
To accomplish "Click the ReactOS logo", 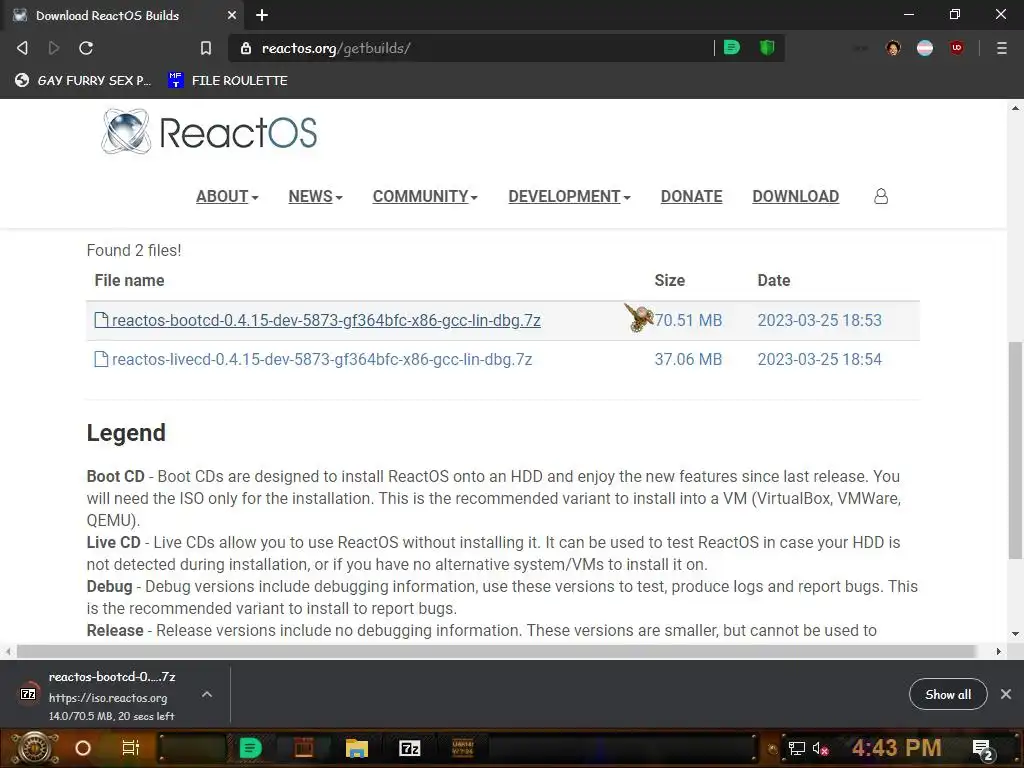I will (209, 133).
